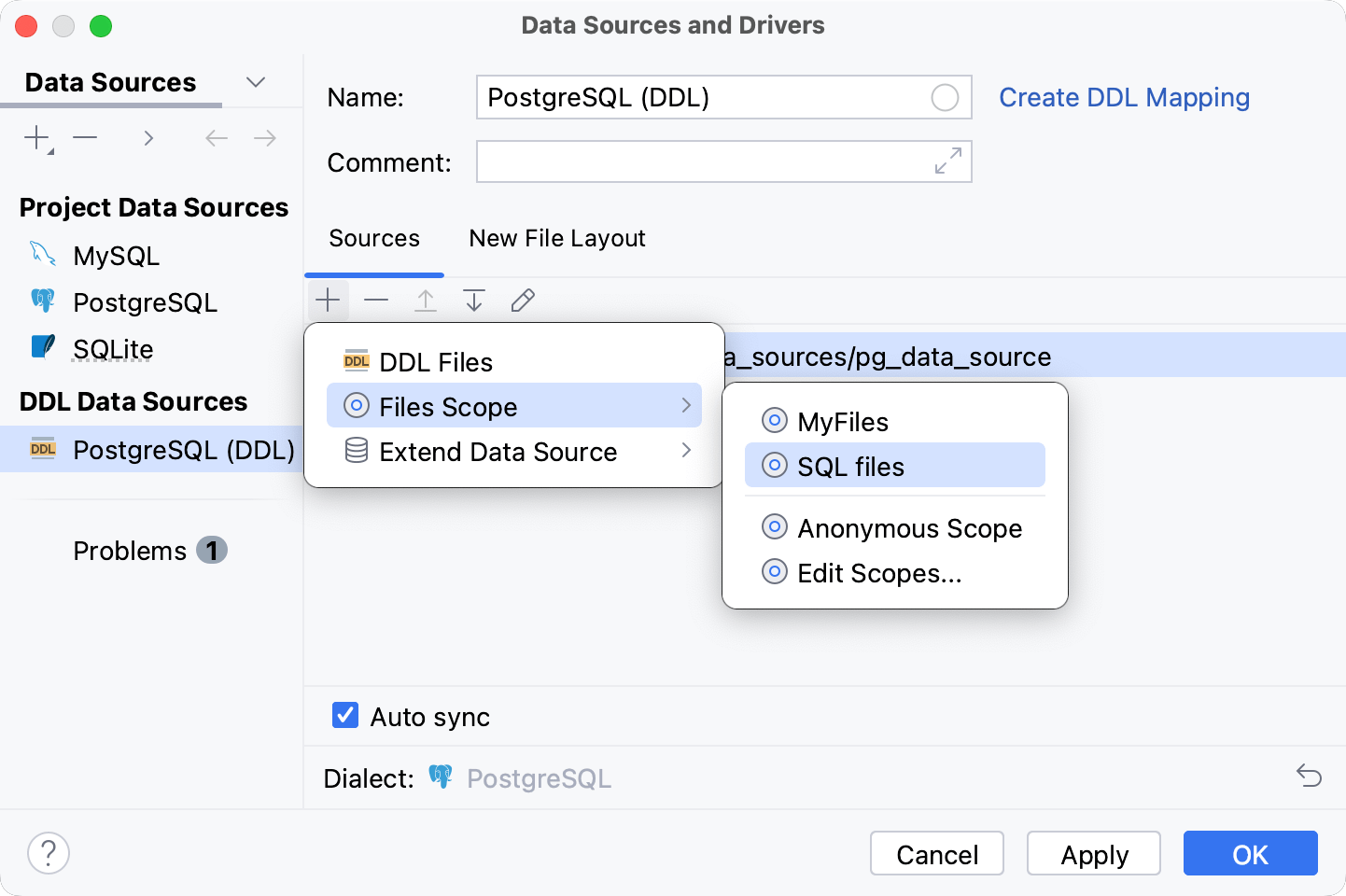Open the Files Scope submenu chevron
This screenshot has height=896, width=1346.
(x=686, y=405)
